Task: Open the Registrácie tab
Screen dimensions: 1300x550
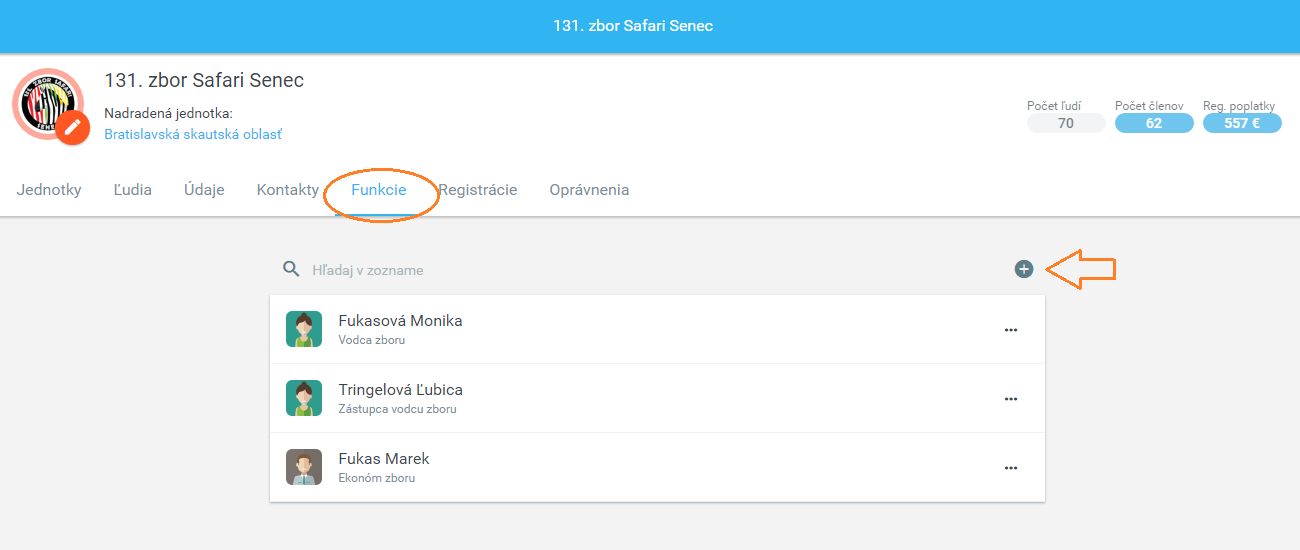Action: click(477, 190)
